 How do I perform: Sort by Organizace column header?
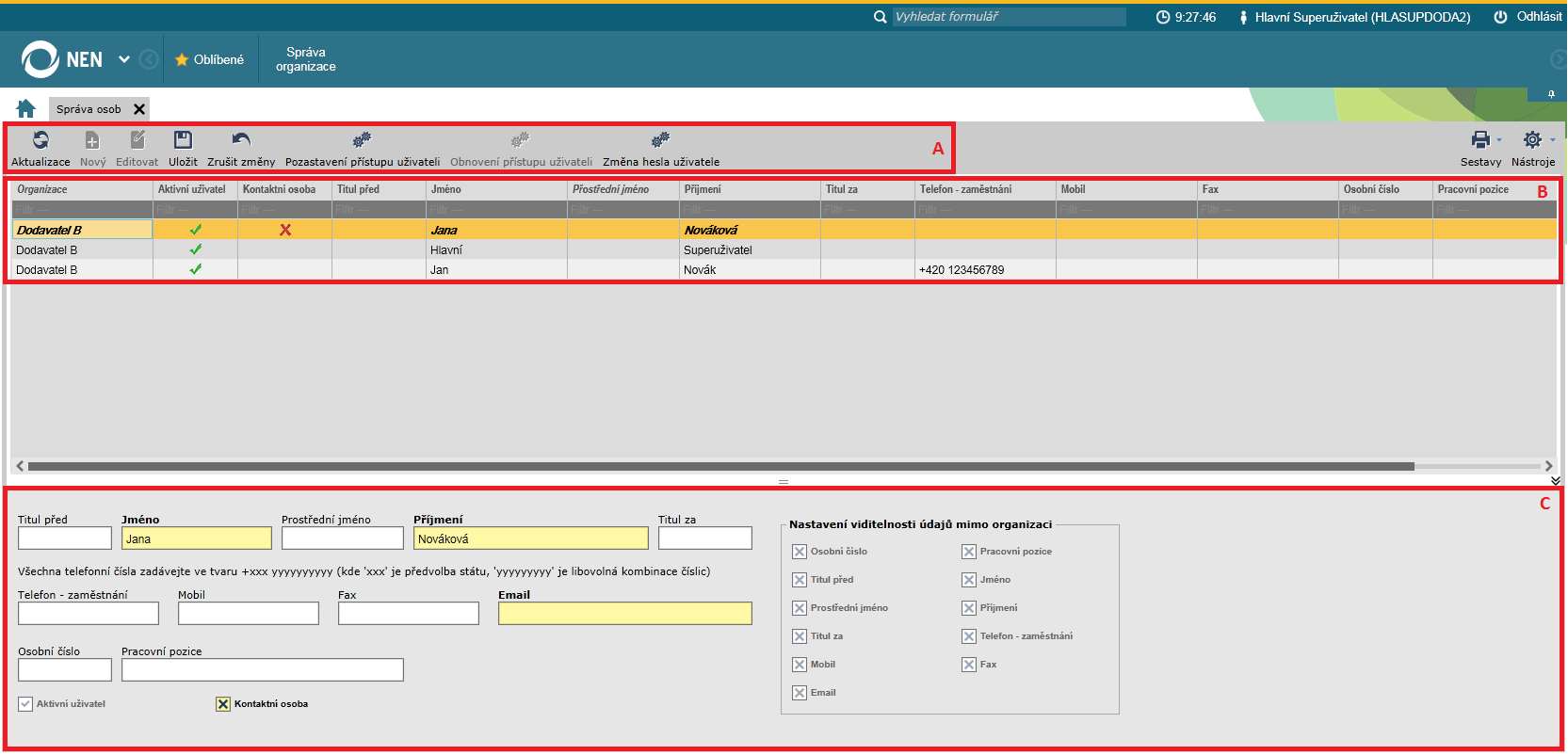point(82,189)
